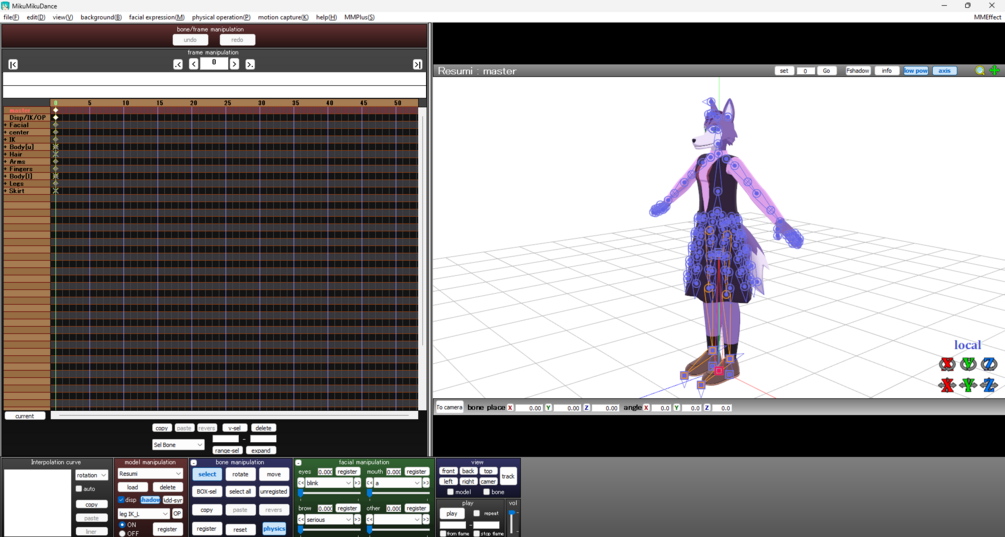Toggle the low pow button
Viewport: 1005px width, 537px height.
click(915, 70)
